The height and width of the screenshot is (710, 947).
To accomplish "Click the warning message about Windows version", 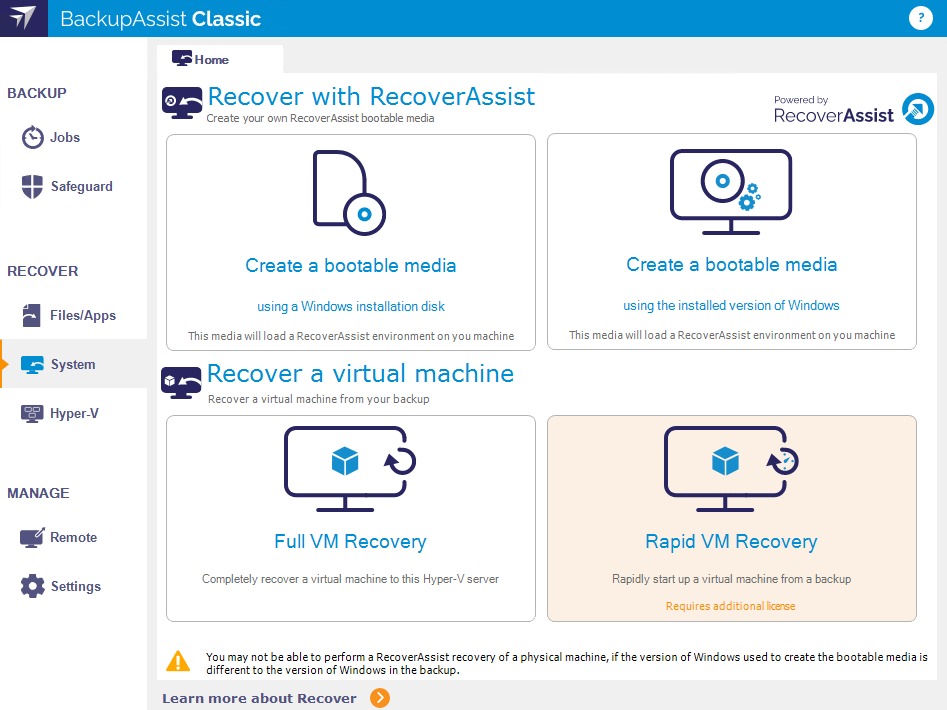I will pyautogui.click(x=567, y=664).
